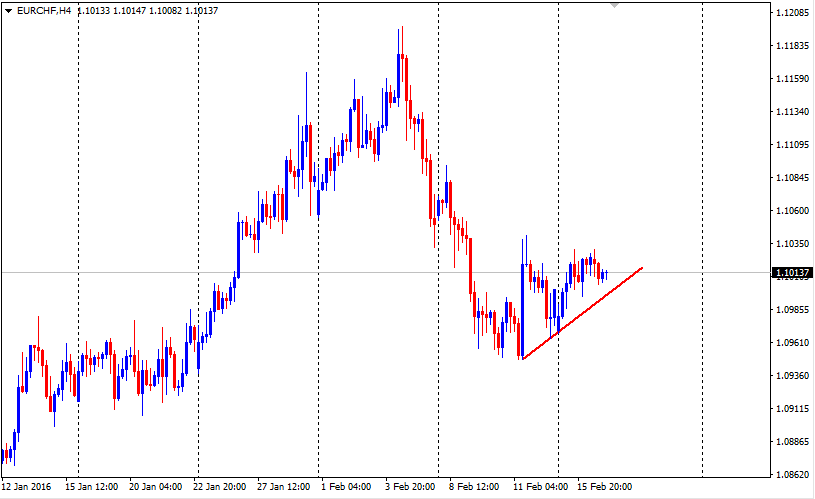
Task: Click the chart menu triangle beside EURCHF,H4
Action: click(x=8, y=11)
